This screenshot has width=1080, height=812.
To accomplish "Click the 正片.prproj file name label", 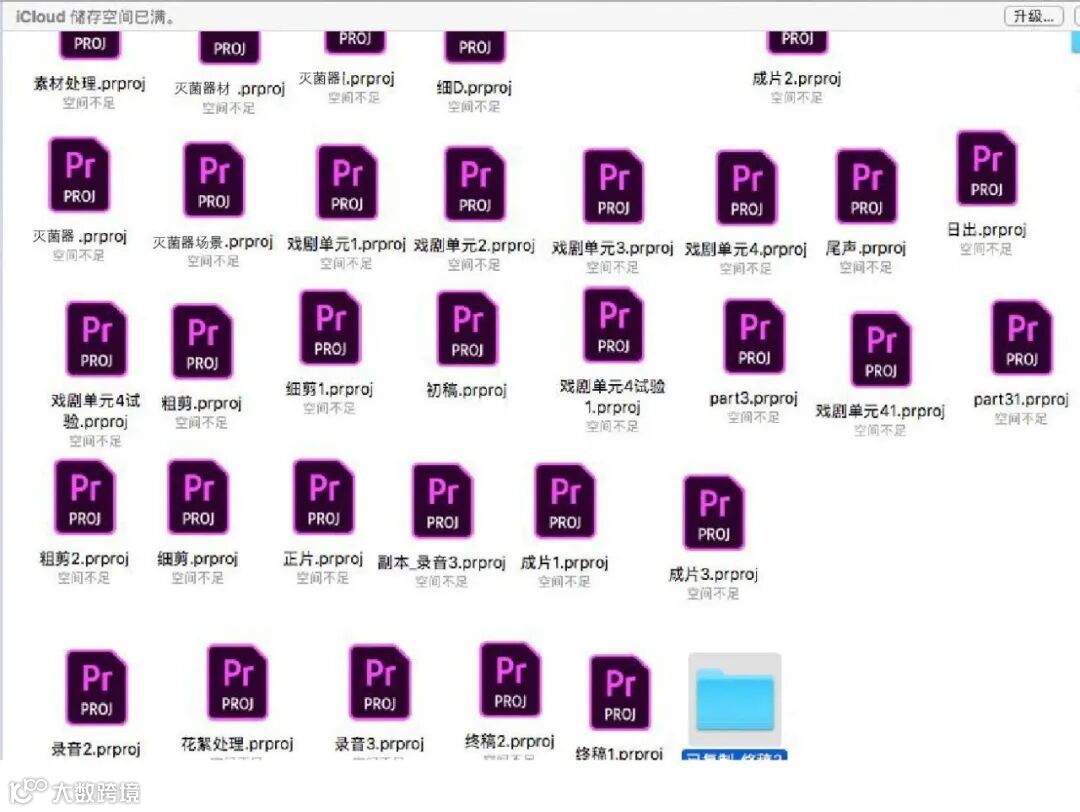I will [323, 559].
